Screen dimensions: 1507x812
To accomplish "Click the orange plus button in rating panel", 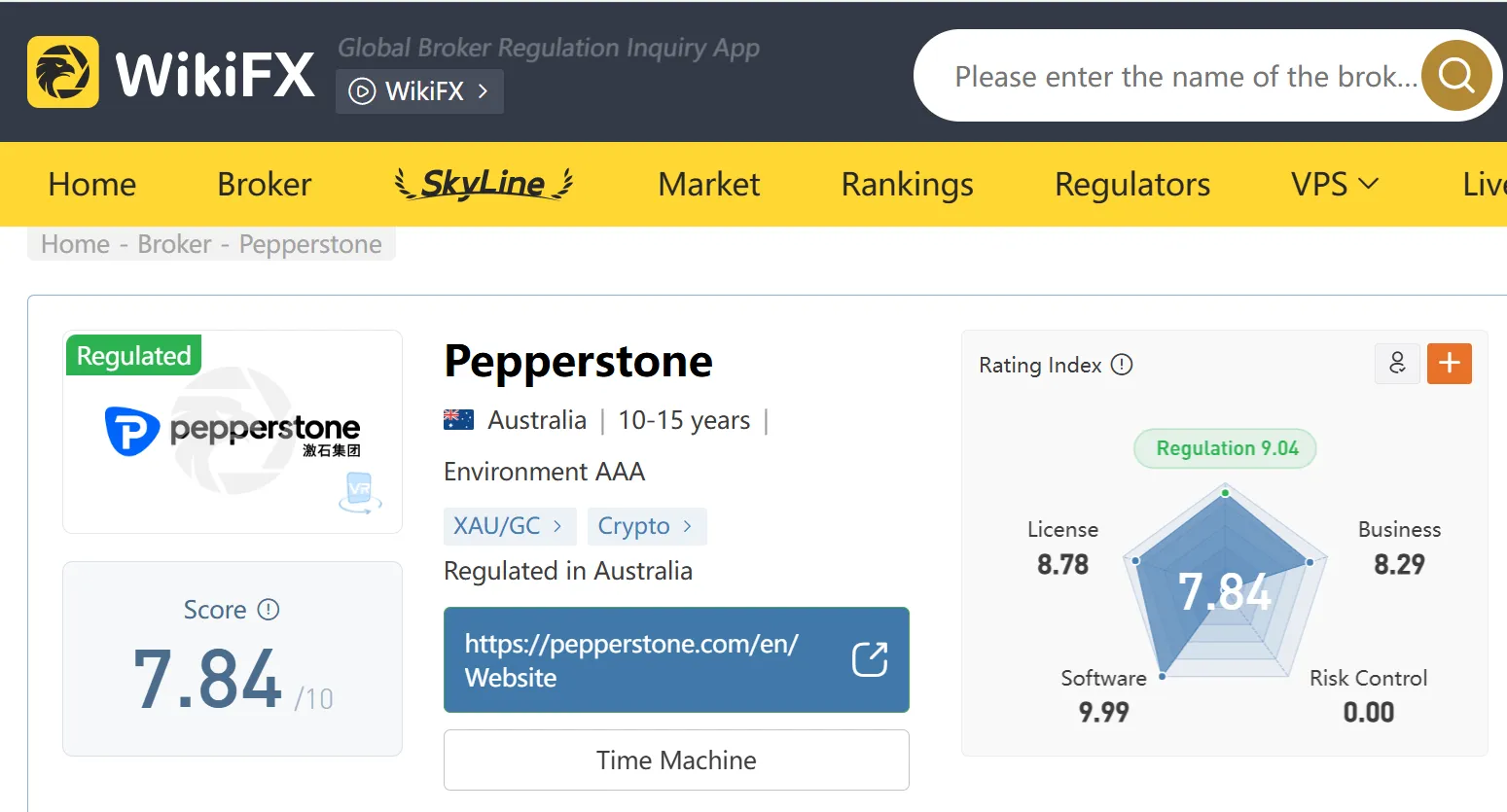I will [x=1449, y=364].
